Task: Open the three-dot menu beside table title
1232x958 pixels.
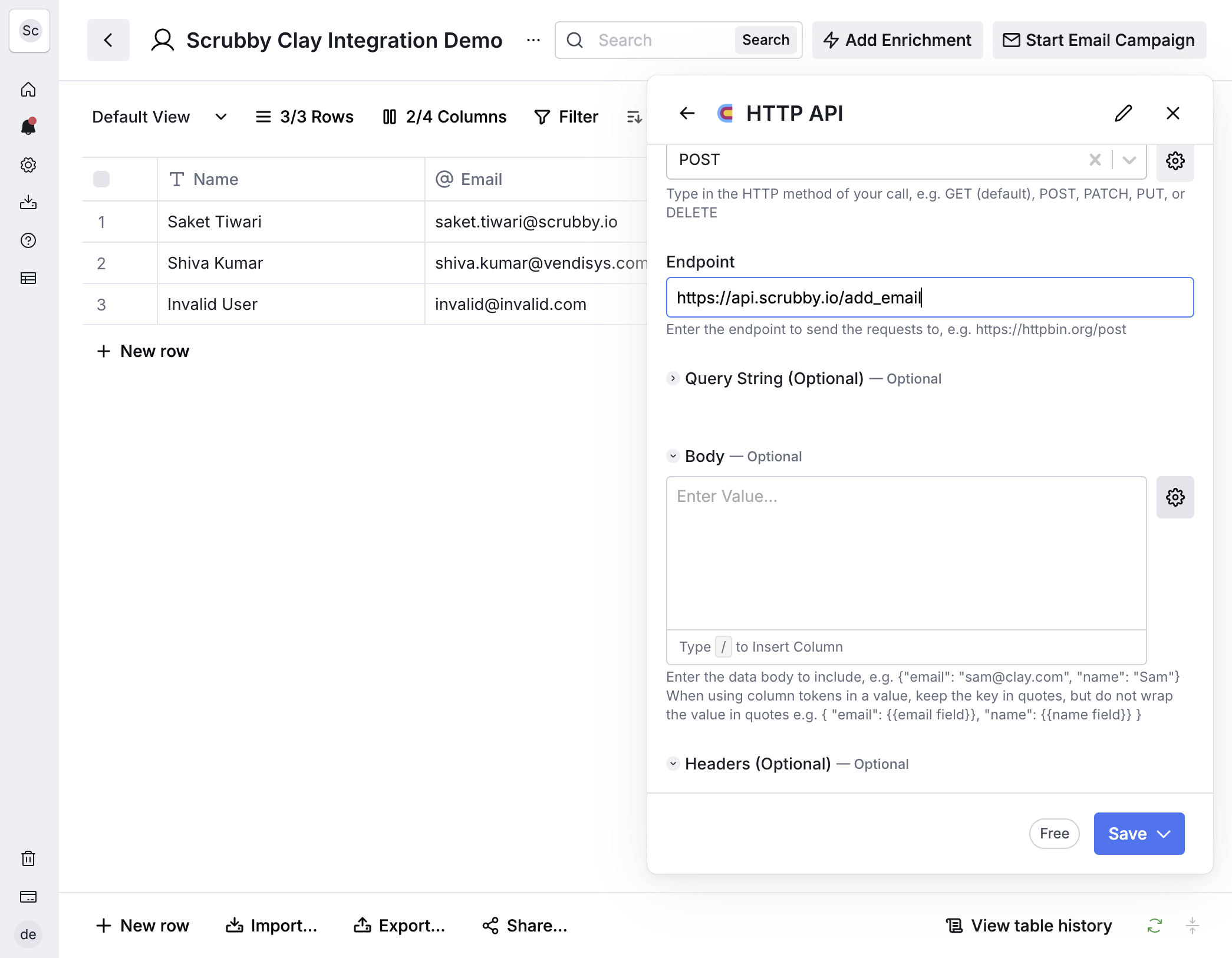Action: click(x=533, y=40)
